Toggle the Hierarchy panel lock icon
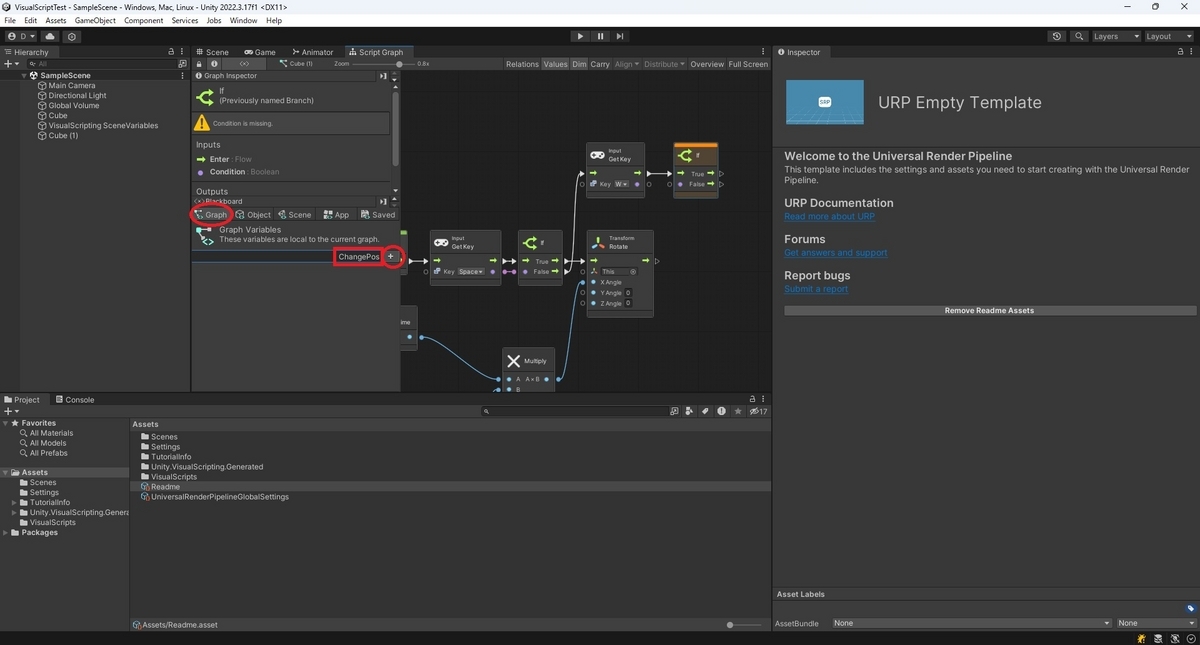This screenshot has width=1200, height=645. [171, 52]
